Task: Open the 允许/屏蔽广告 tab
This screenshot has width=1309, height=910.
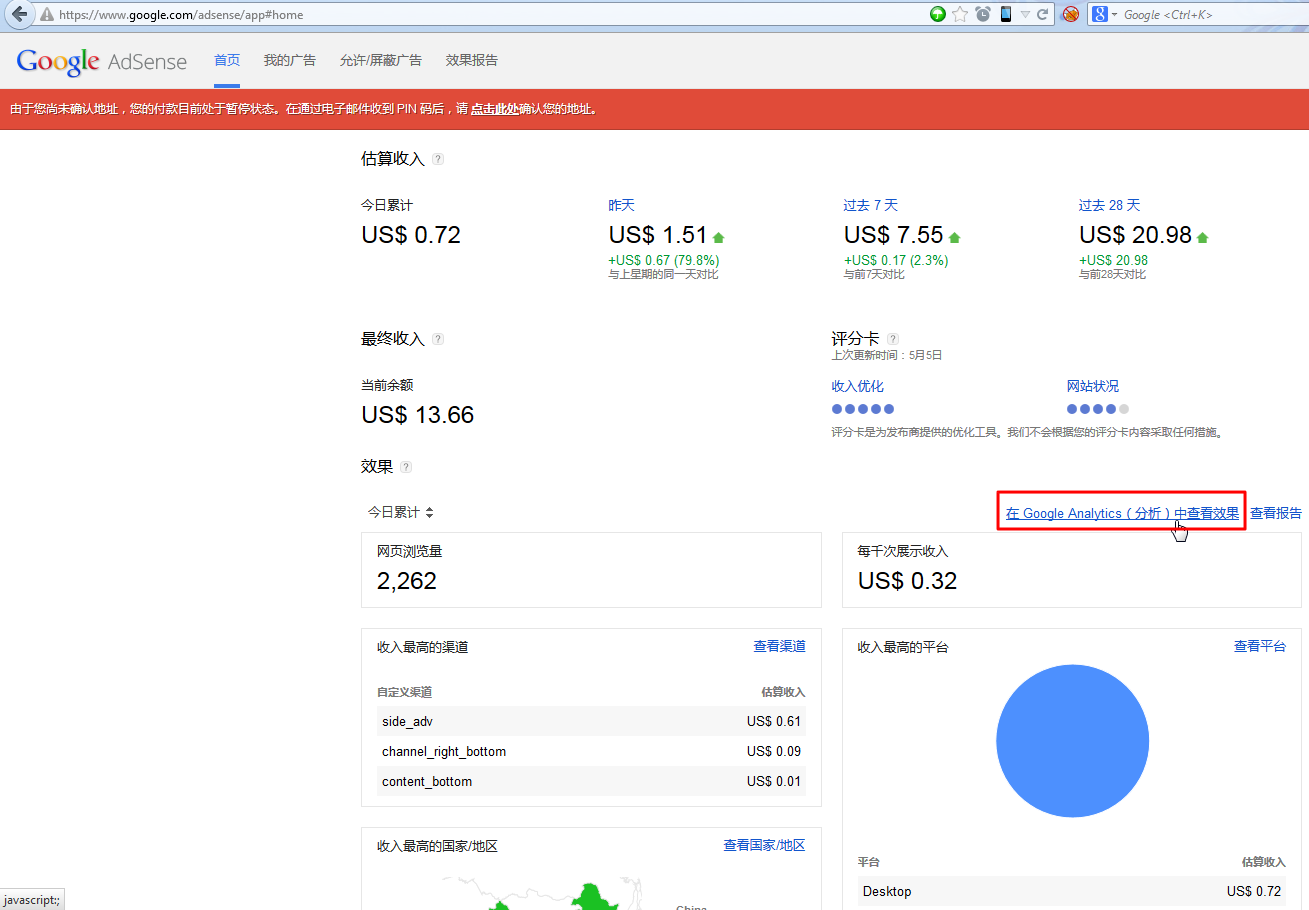Action: pos(381,60)
